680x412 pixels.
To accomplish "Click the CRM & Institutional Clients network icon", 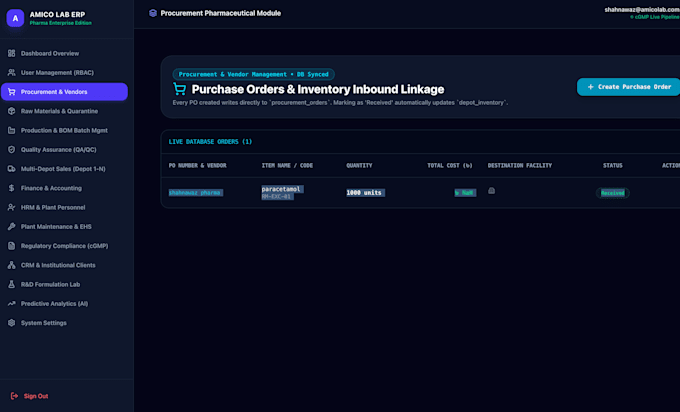I will click(12, 265).
